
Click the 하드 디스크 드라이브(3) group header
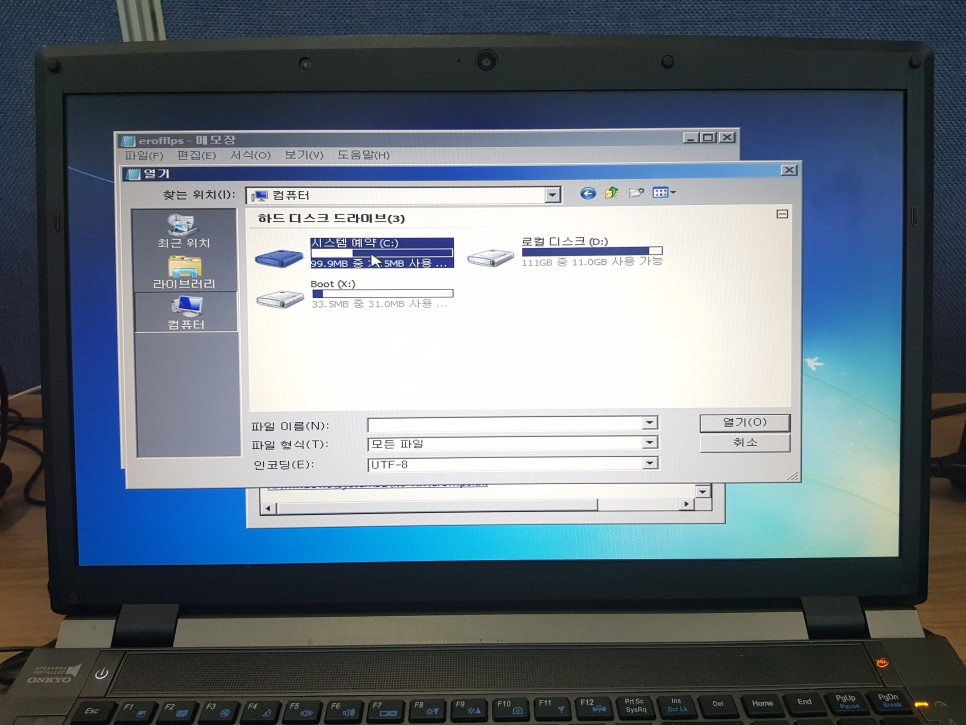331,219
